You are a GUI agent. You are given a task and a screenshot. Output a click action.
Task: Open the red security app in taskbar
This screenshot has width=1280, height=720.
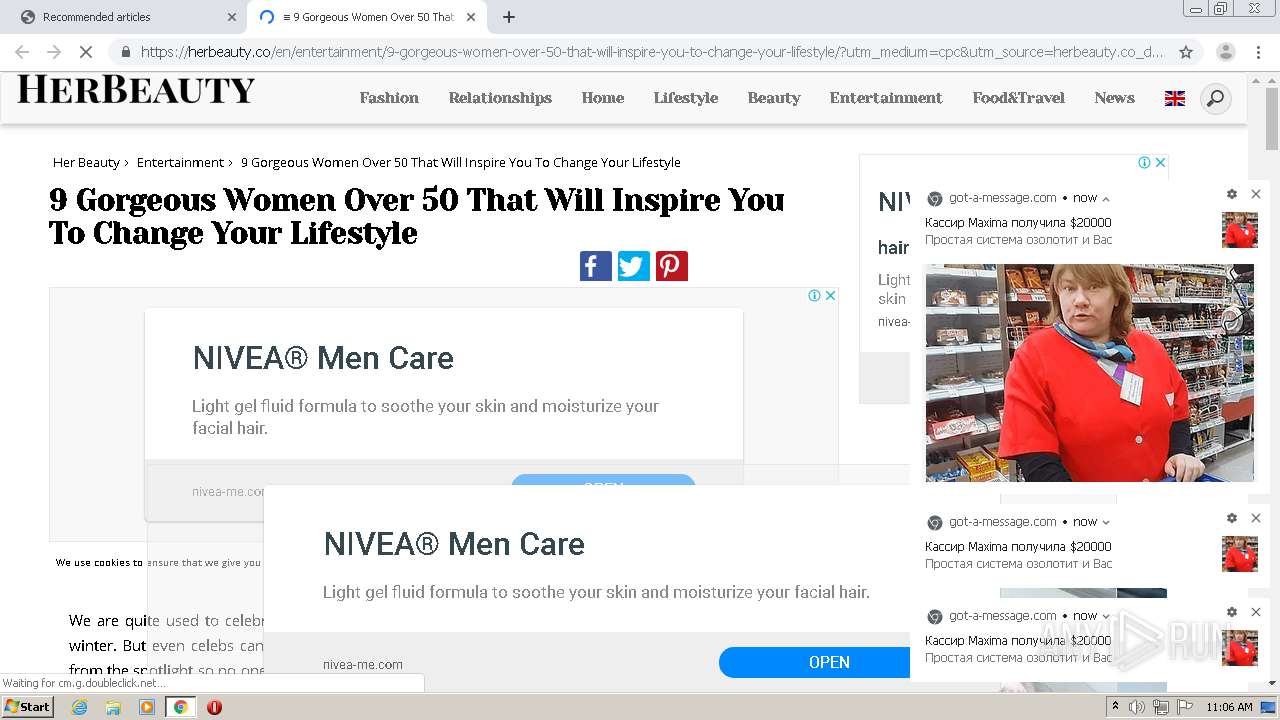coord(214,707)
